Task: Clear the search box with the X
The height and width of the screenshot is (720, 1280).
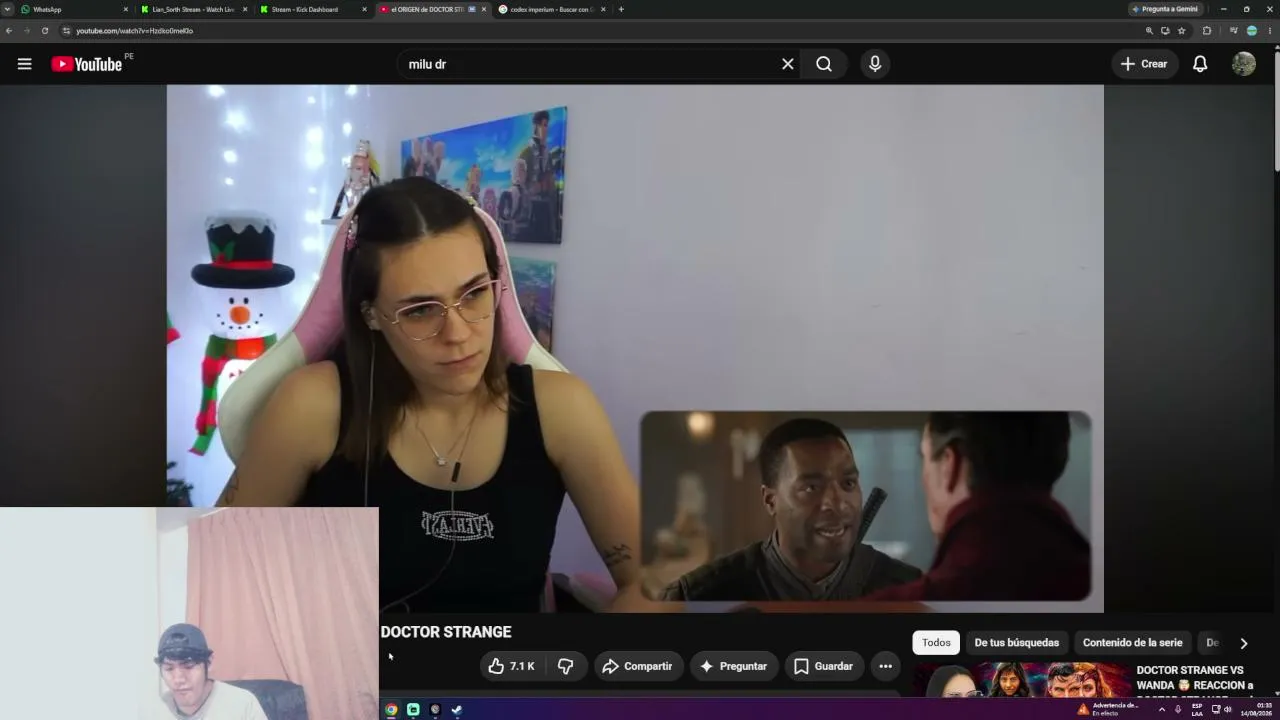Action: (x=788, y=64)
